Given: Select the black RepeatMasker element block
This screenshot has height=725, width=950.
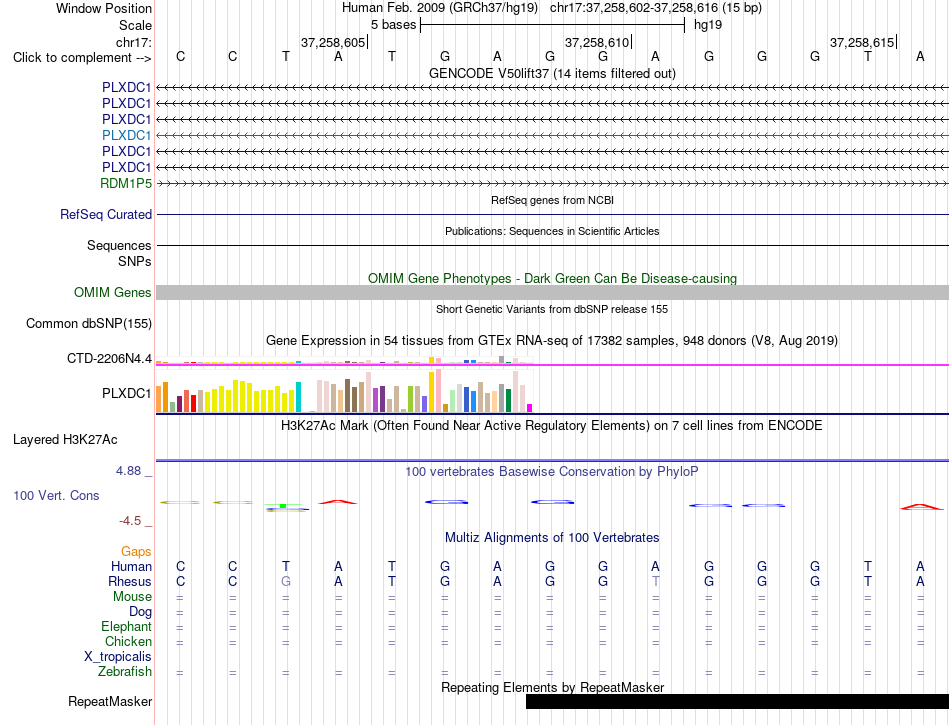Looking at the screenshot, I should point(737,701).
